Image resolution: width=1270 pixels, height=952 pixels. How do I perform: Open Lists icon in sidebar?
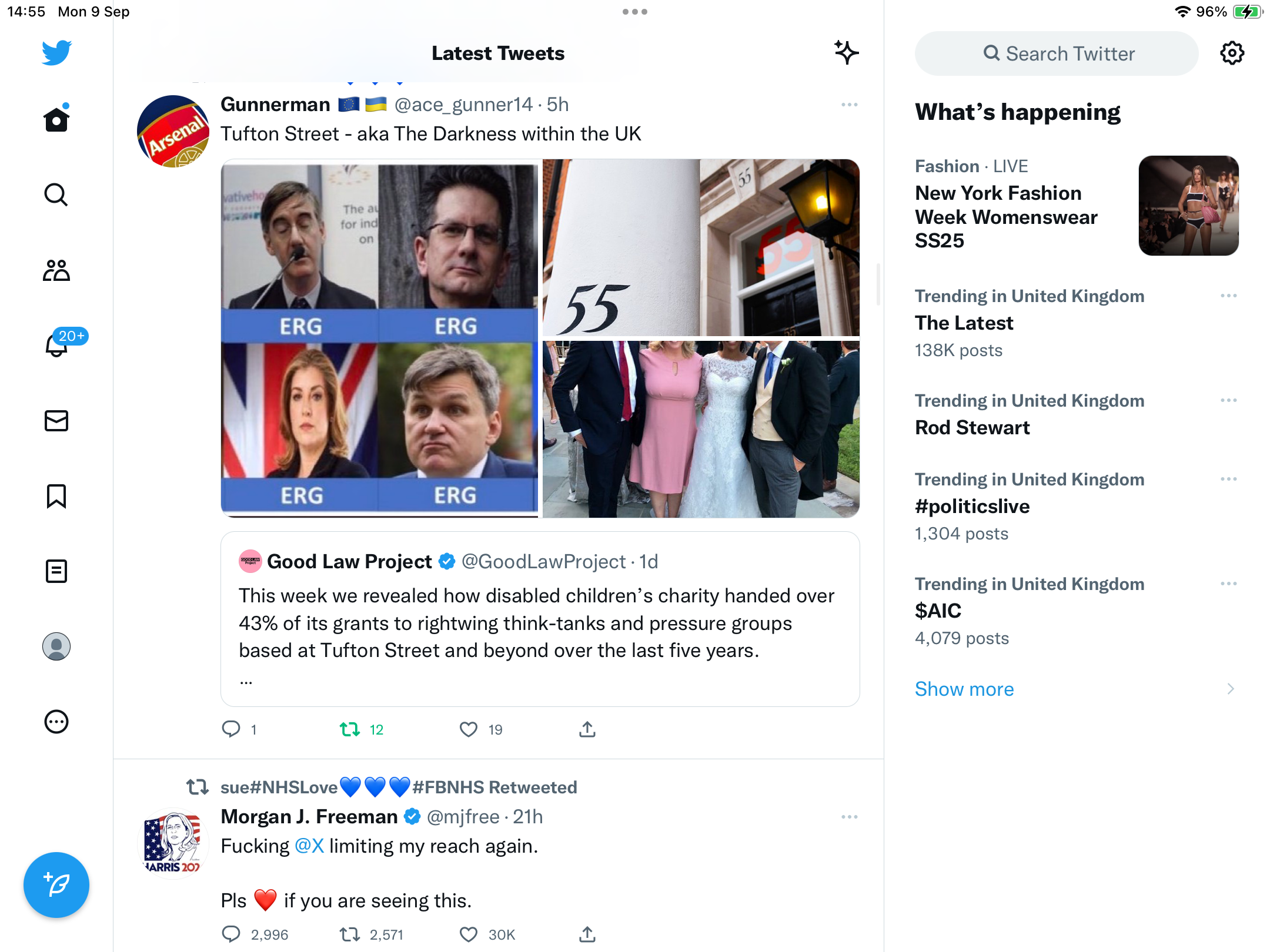point(56,571)
